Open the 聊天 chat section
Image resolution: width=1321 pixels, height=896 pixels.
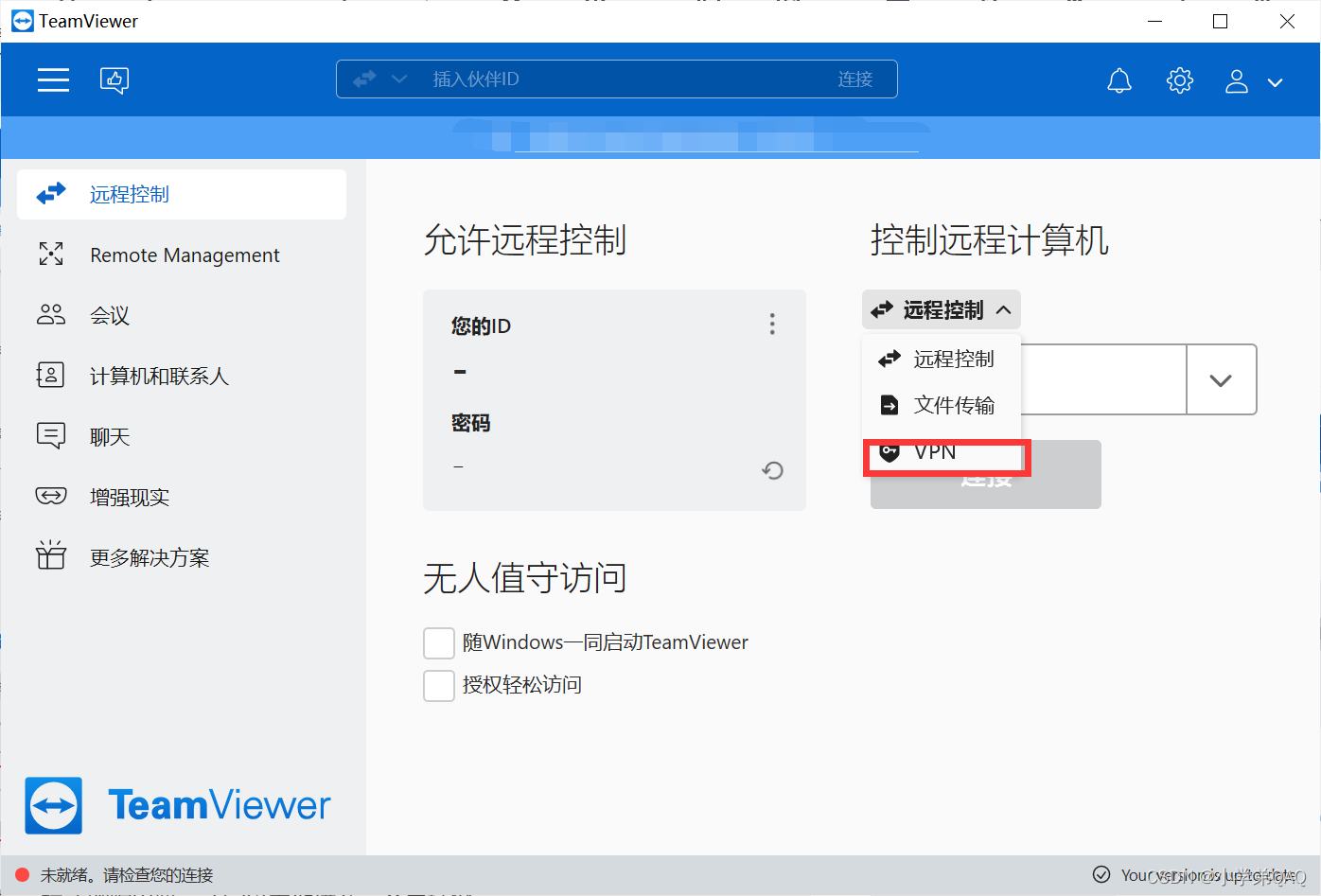pos(182,436)
